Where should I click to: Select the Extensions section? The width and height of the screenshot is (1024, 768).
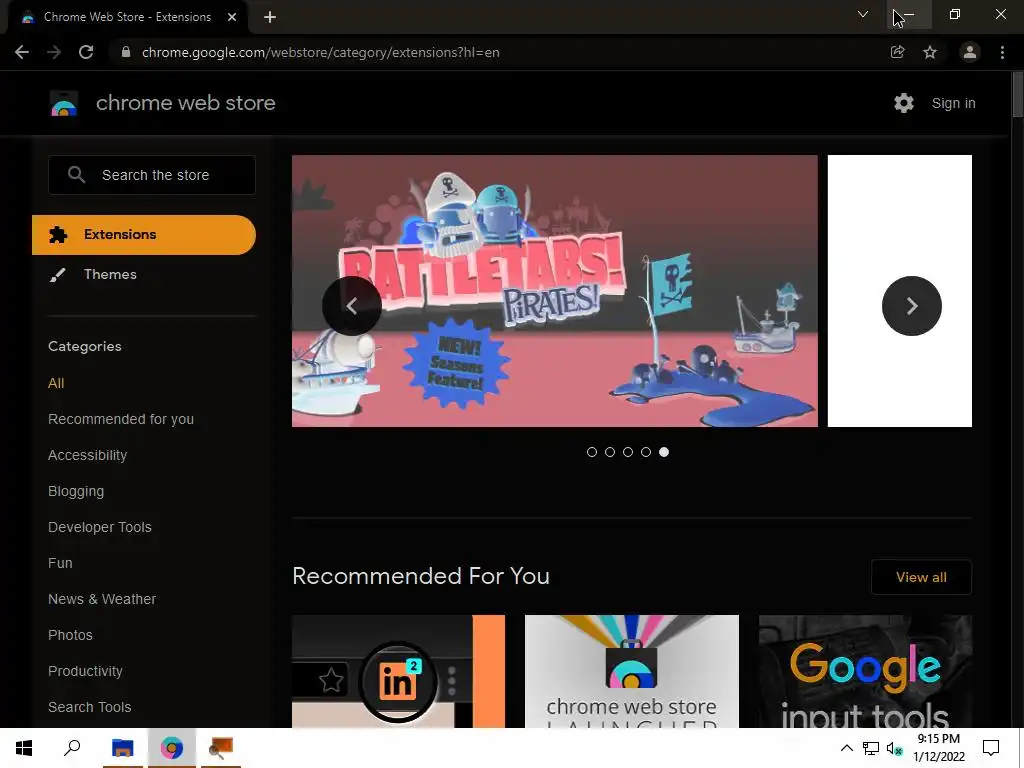pos(144,235)
